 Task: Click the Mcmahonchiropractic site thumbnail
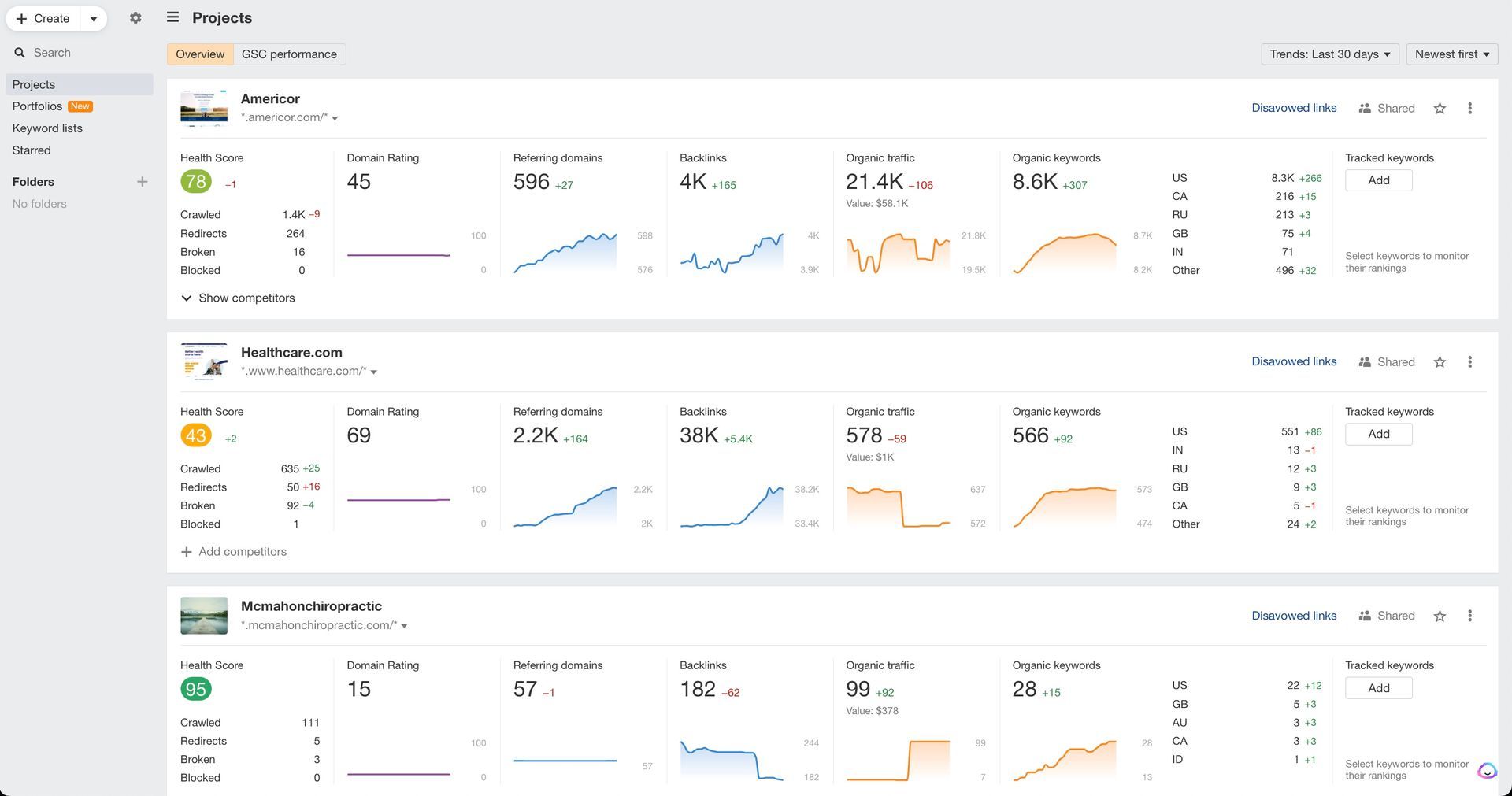pyautogui.click(x=204, y=616)
